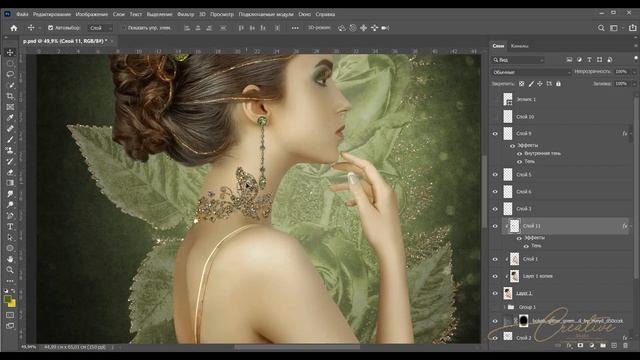This screenshot has width=640, height=360.
Task: Filter layers by type layers (T icon)
Action: 589,60
